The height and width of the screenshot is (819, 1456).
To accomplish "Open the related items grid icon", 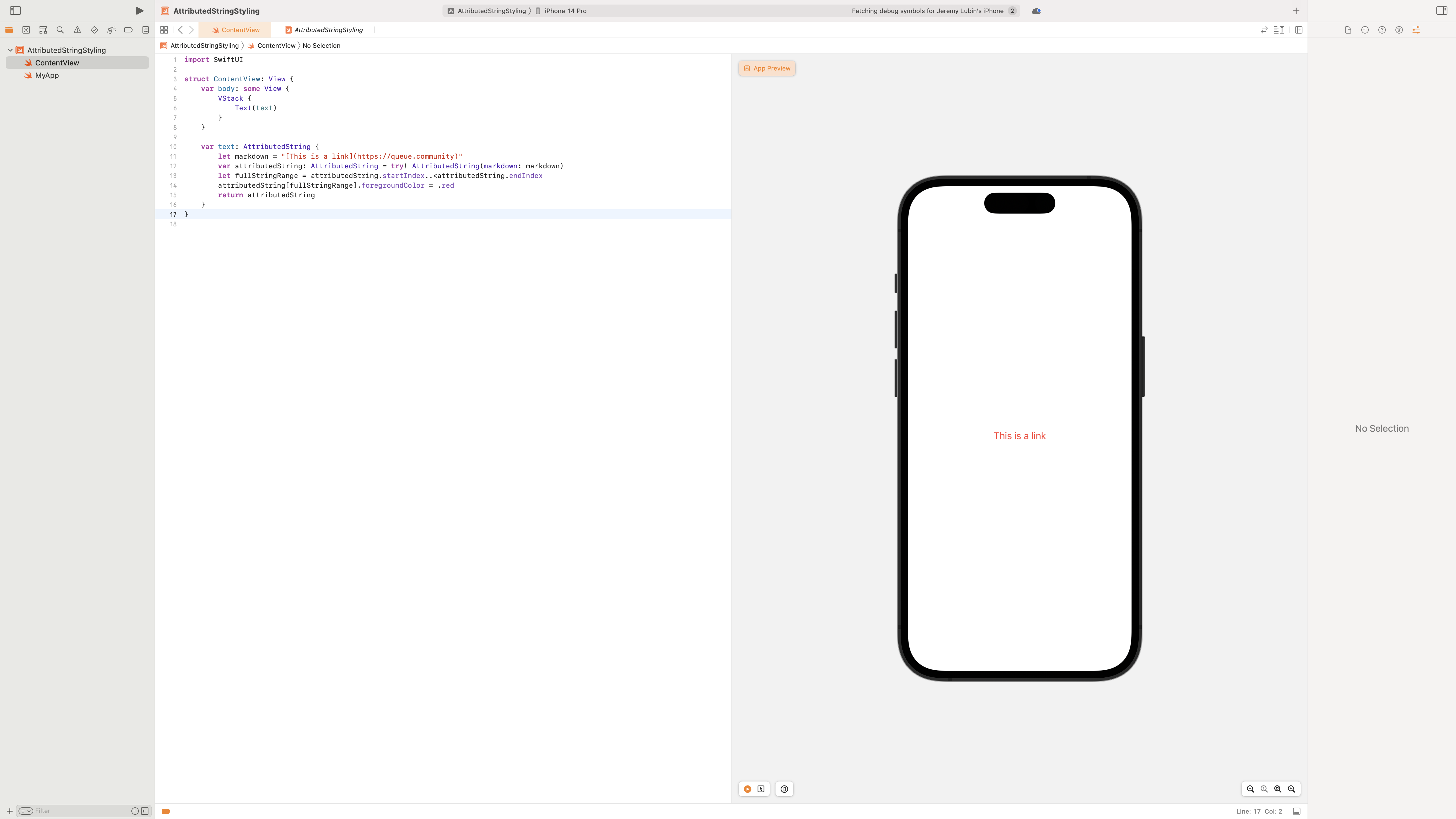I will coord(164,30).
